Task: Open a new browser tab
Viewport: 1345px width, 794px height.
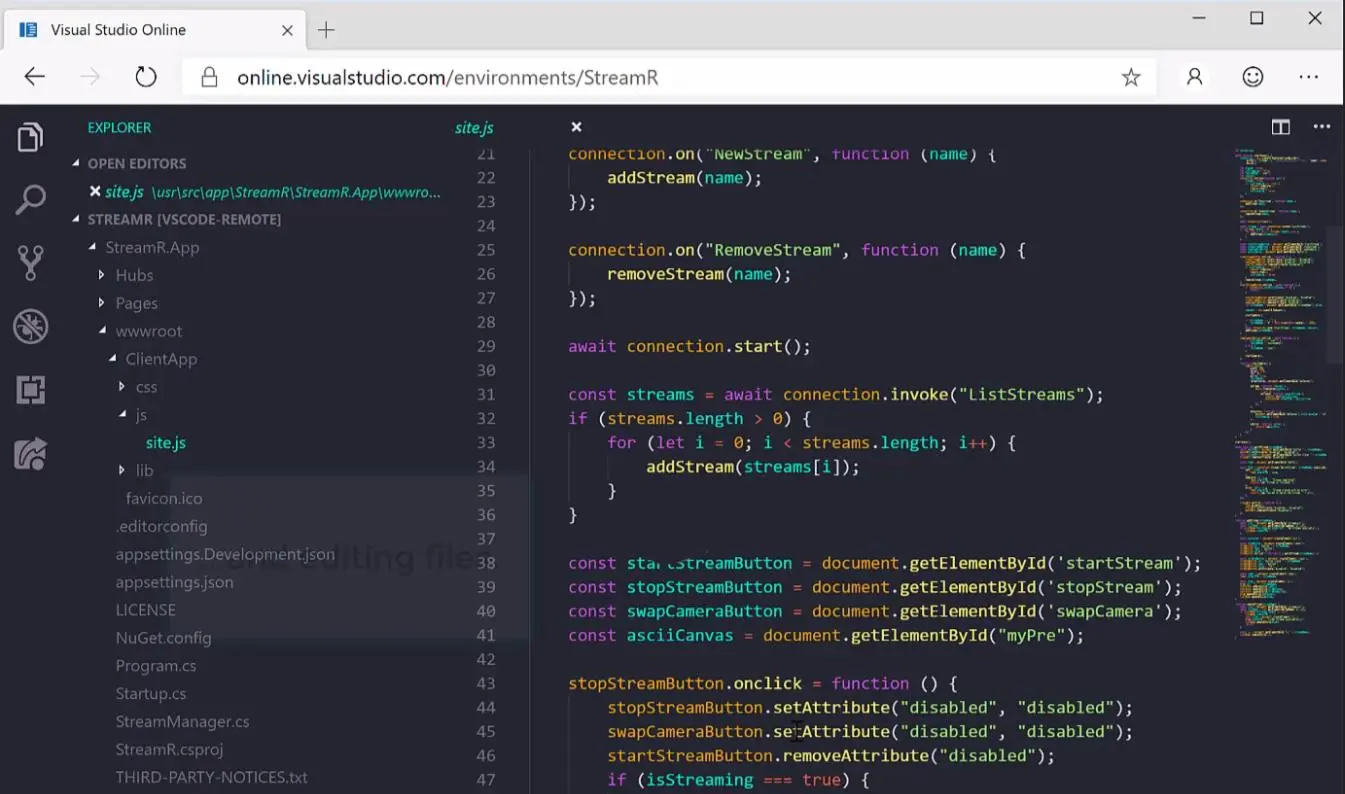Action: (325, 29)
